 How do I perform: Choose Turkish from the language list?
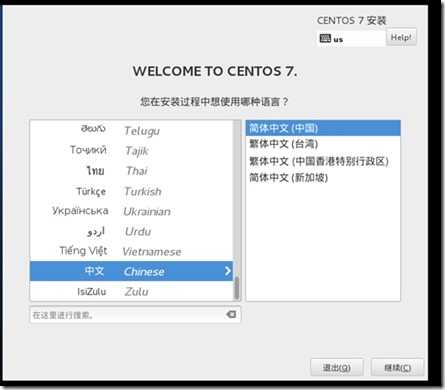point(131,191)
